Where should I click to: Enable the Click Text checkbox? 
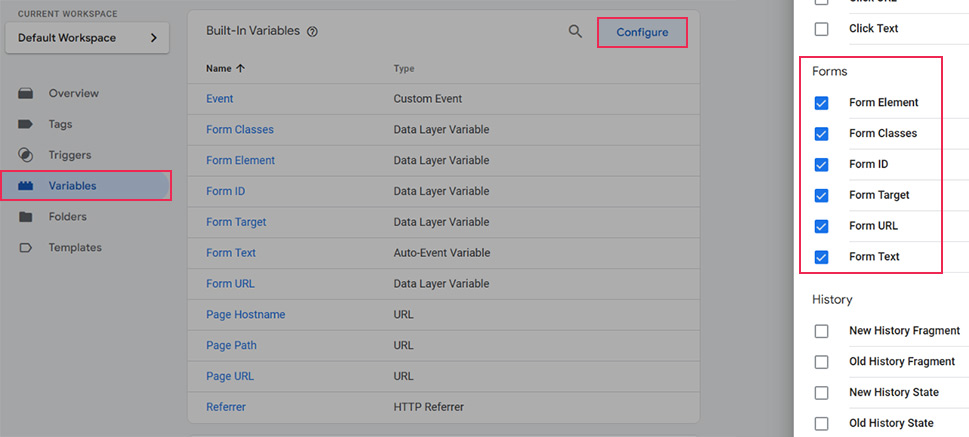821,29
